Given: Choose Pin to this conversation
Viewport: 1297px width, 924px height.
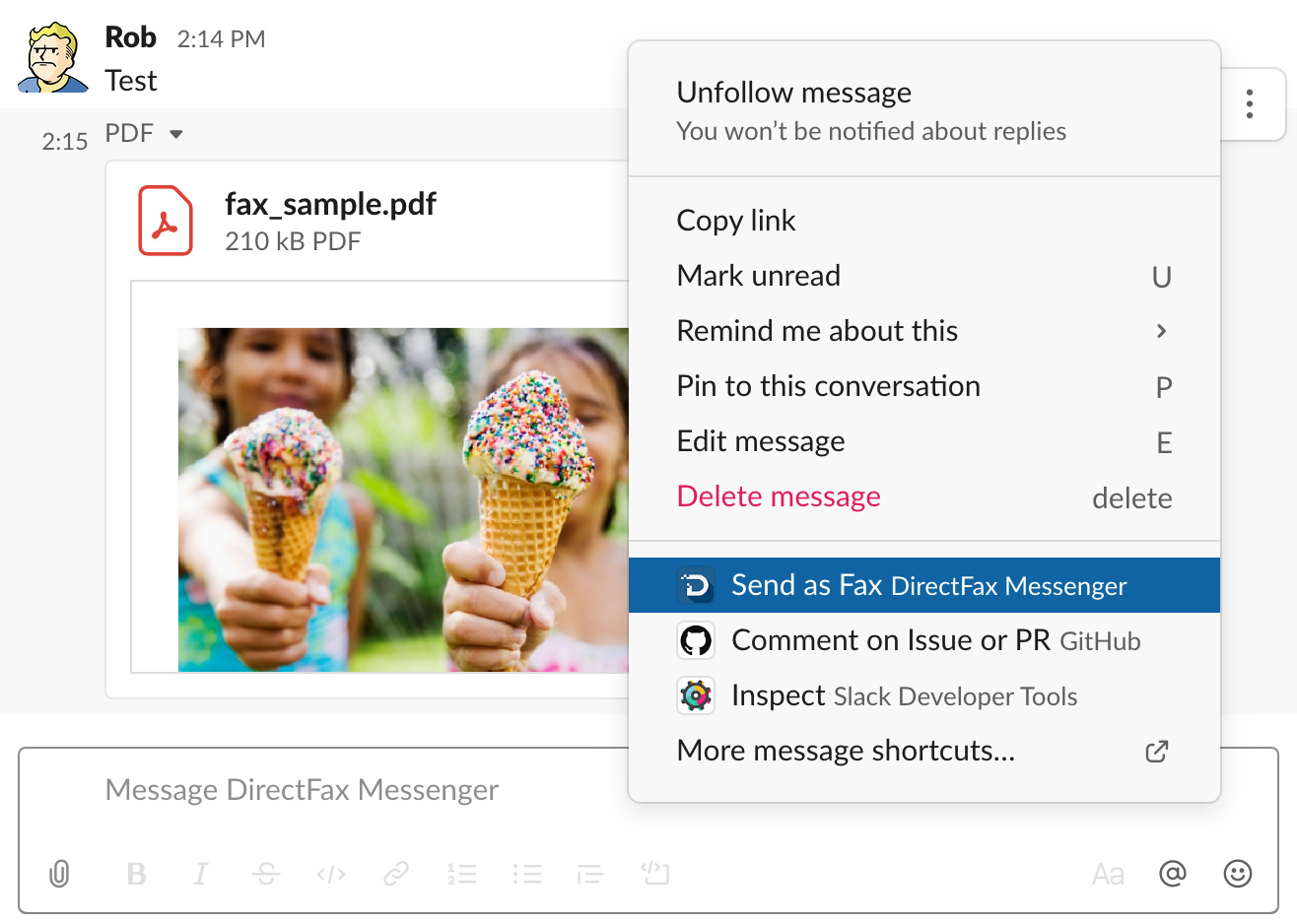Looking at the screenshot, I should pos(924,386).
